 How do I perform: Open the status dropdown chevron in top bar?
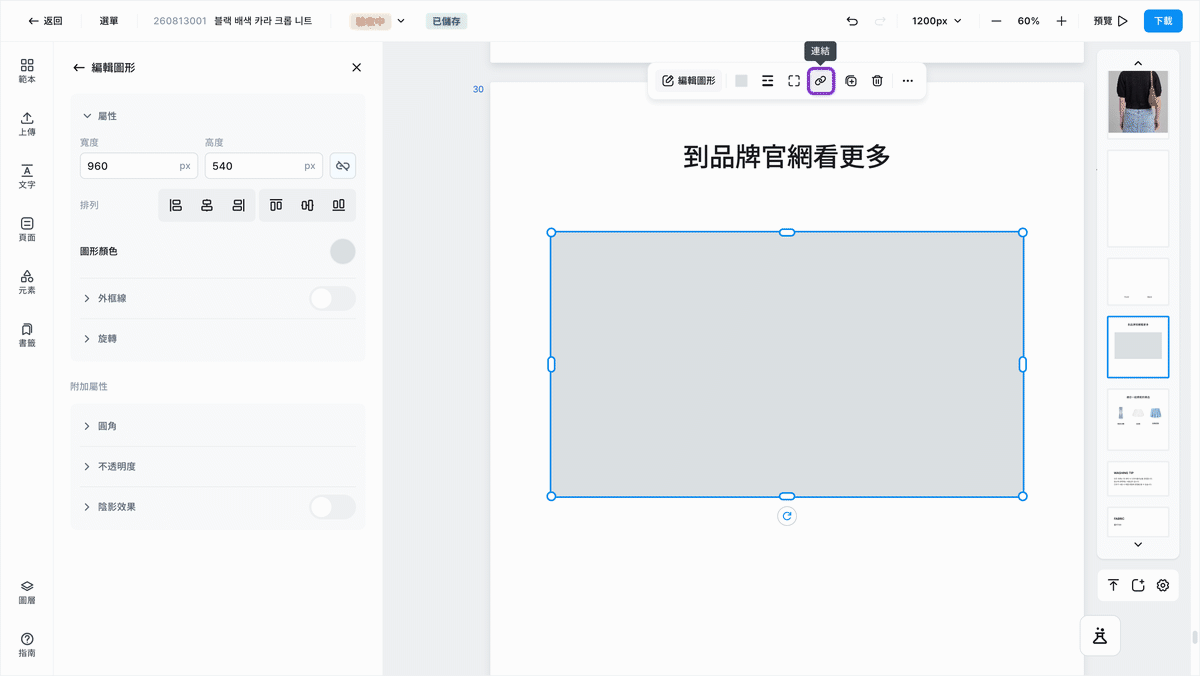(401, 21)
